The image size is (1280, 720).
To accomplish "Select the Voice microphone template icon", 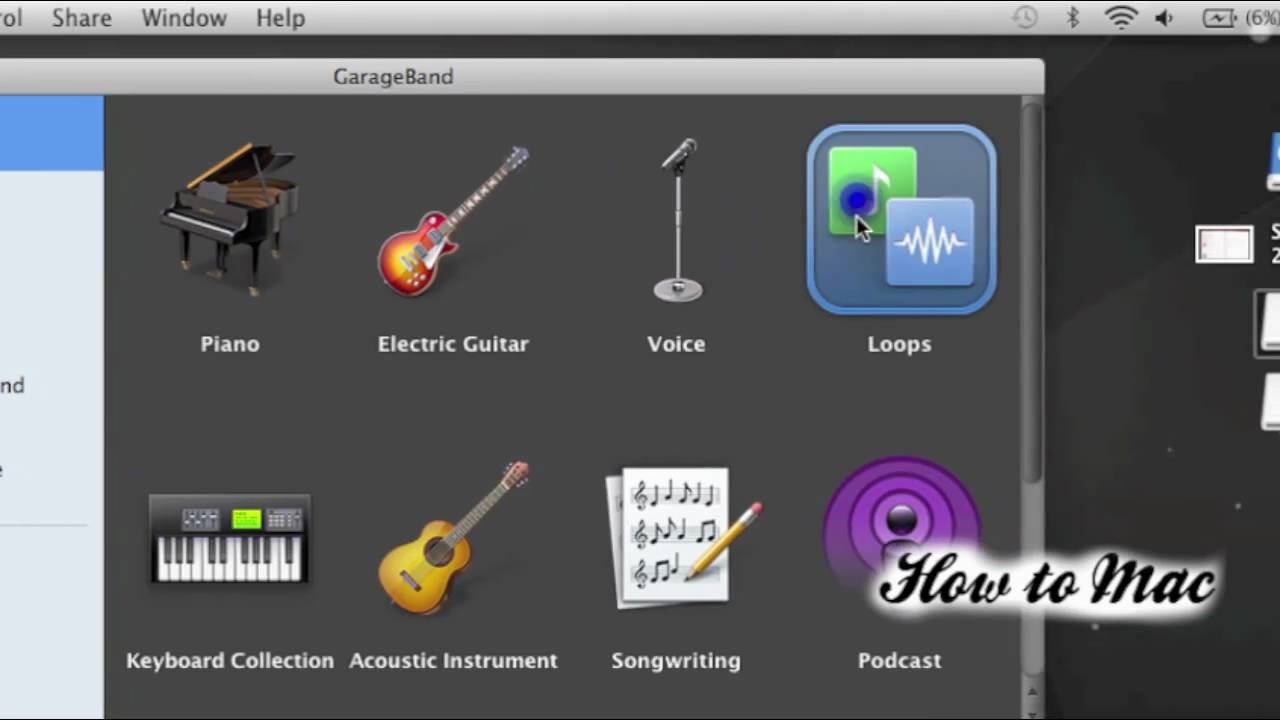I will click(678, 219).
